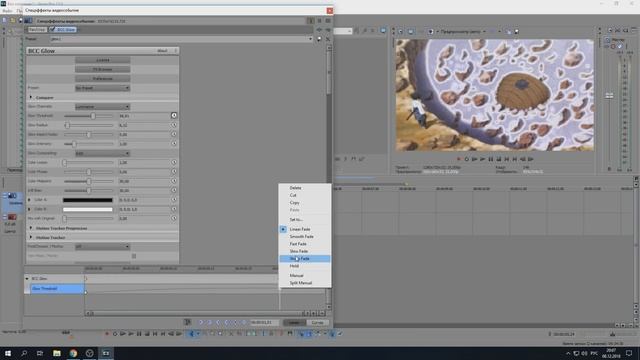The height and width of the screenshot is (360, 640).
Task: Click the FX Browser button
Action: click(102, 69)
